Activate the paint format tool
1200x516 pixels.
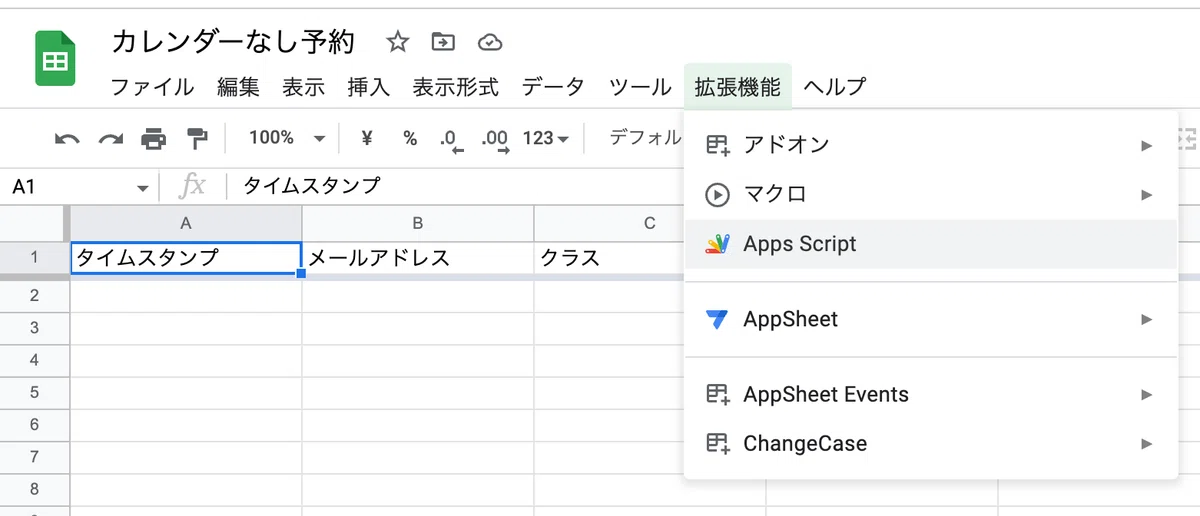point(198,139)
